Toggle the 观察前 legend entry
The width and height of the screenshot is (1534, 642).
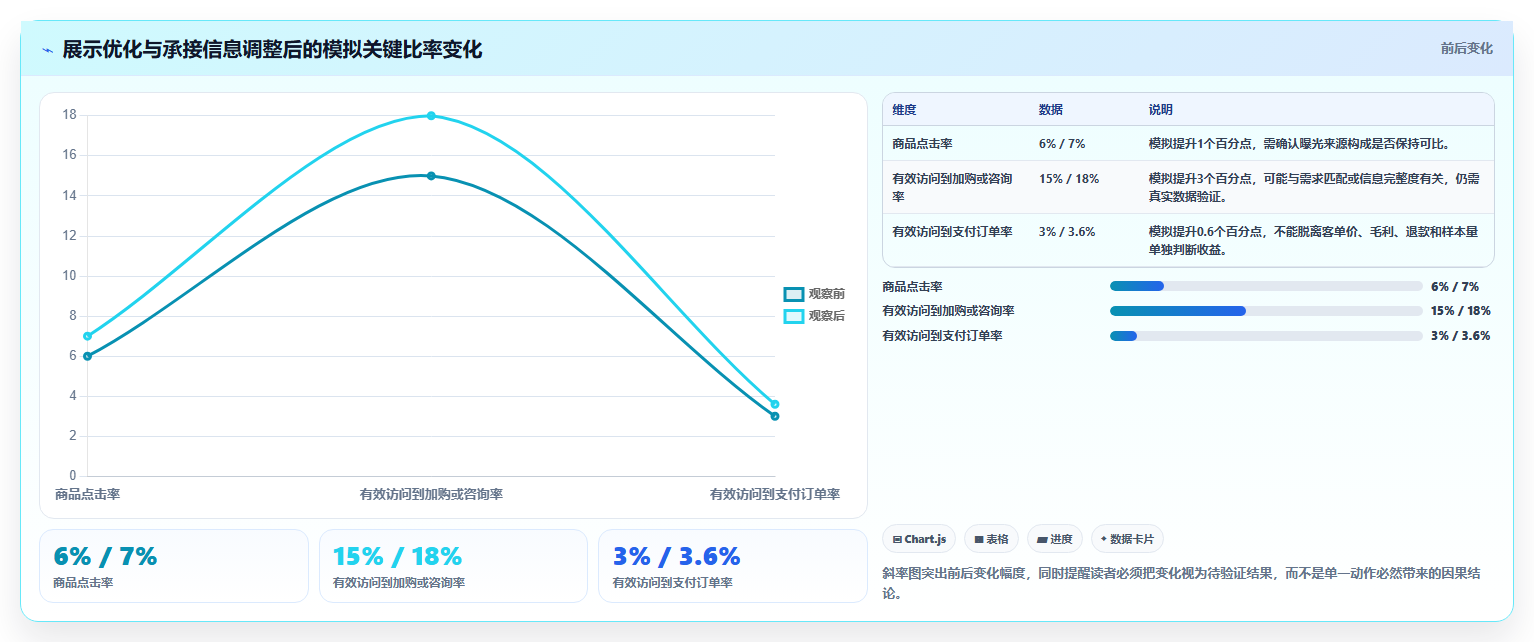pyautogui.click(x=815, y=294)
